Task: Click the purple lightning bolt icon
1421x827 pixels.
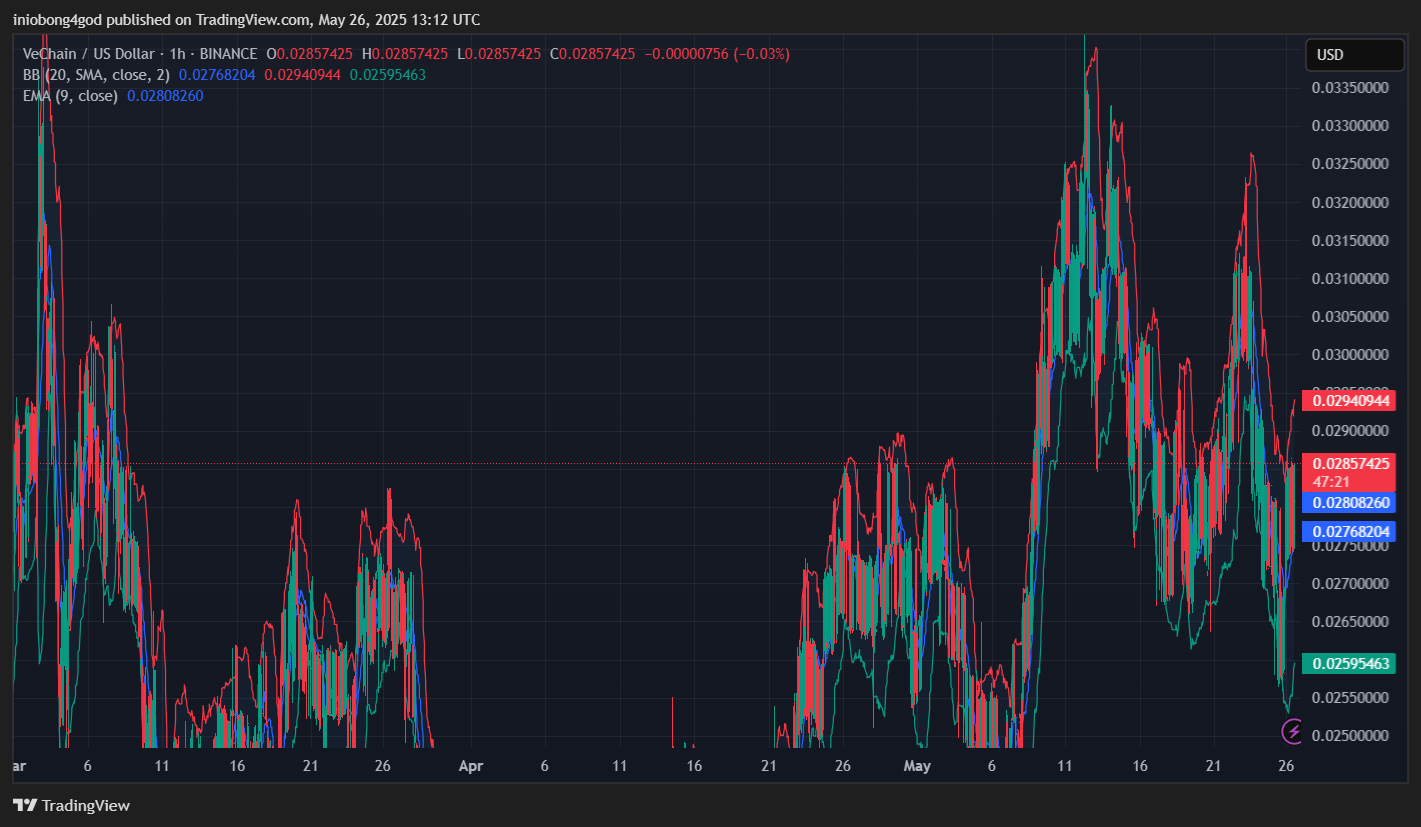Action: tap(1293, 732)
